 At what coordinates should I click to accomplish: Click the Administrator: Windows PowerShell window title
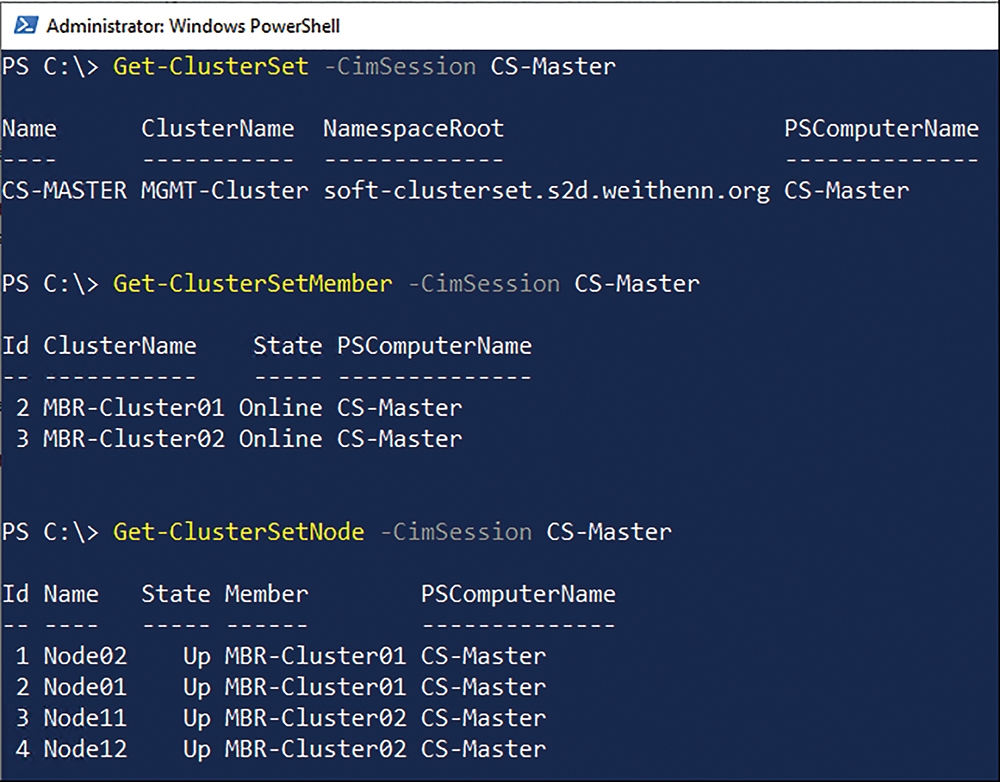(x=193, y=26)
